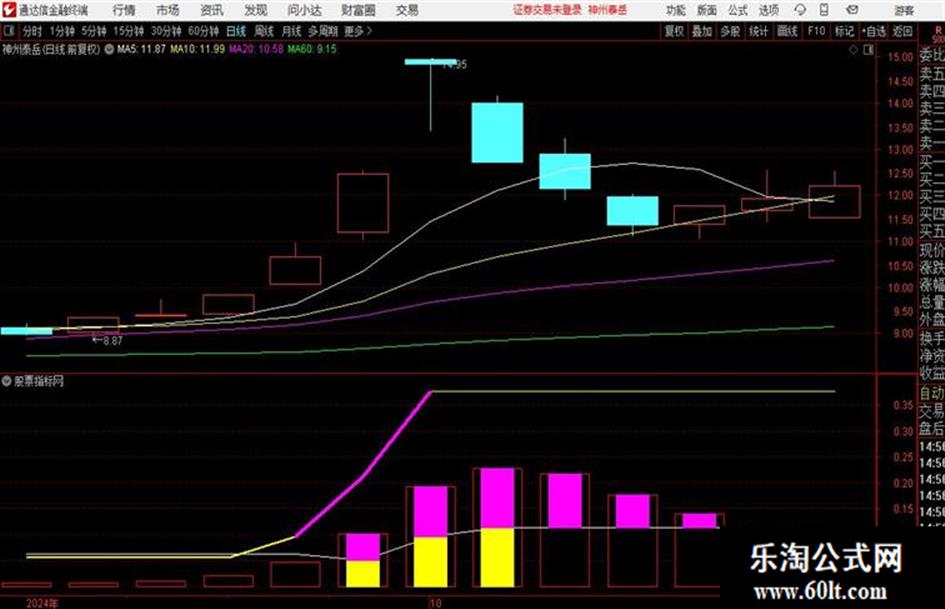Select the 日线 daily period tab
The image size is (945, 609).
point(236,31)
